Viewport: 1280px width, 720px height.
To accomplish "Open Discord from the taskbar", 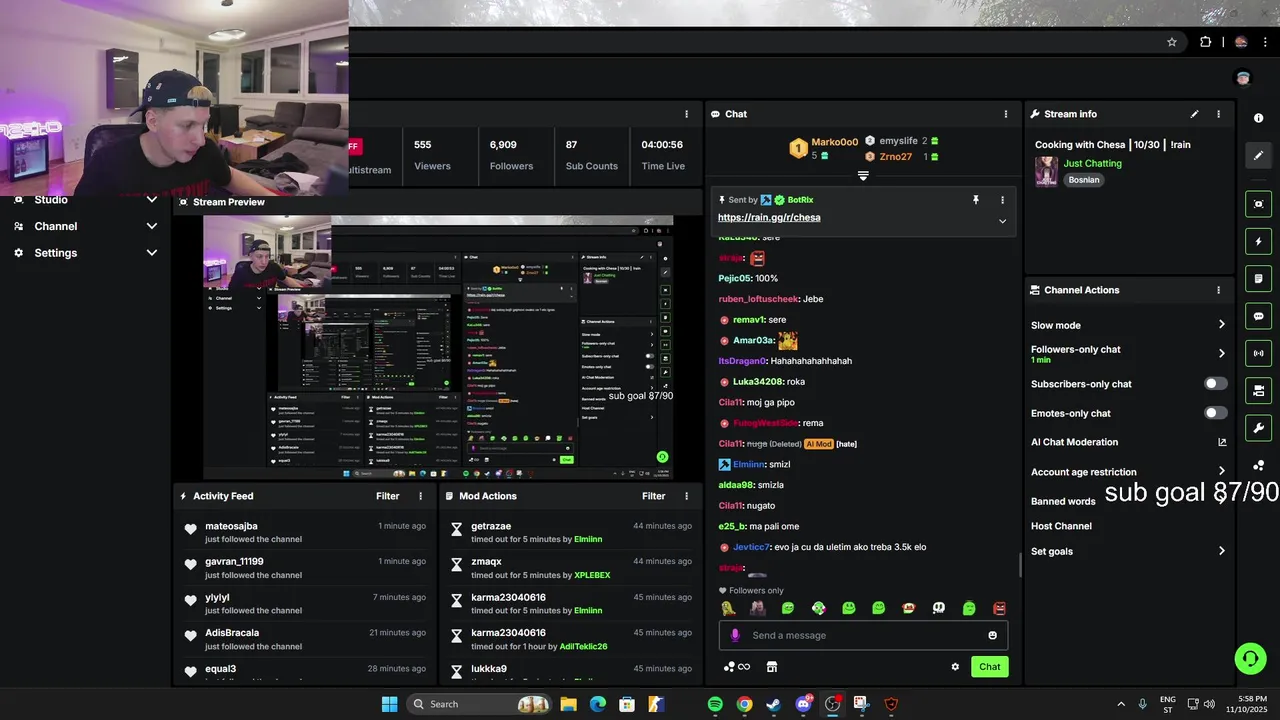I will pyautogui.click(x=803, y=704).
